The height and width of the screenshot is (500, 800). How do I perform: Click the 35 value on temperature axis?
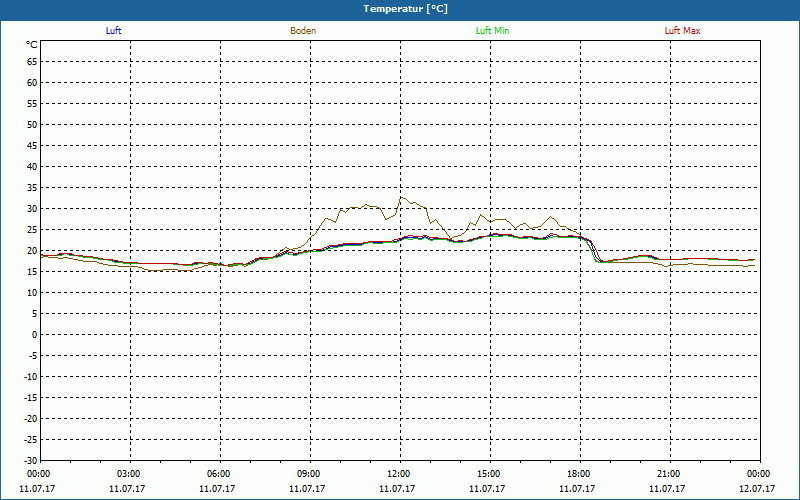click(32, 188)
